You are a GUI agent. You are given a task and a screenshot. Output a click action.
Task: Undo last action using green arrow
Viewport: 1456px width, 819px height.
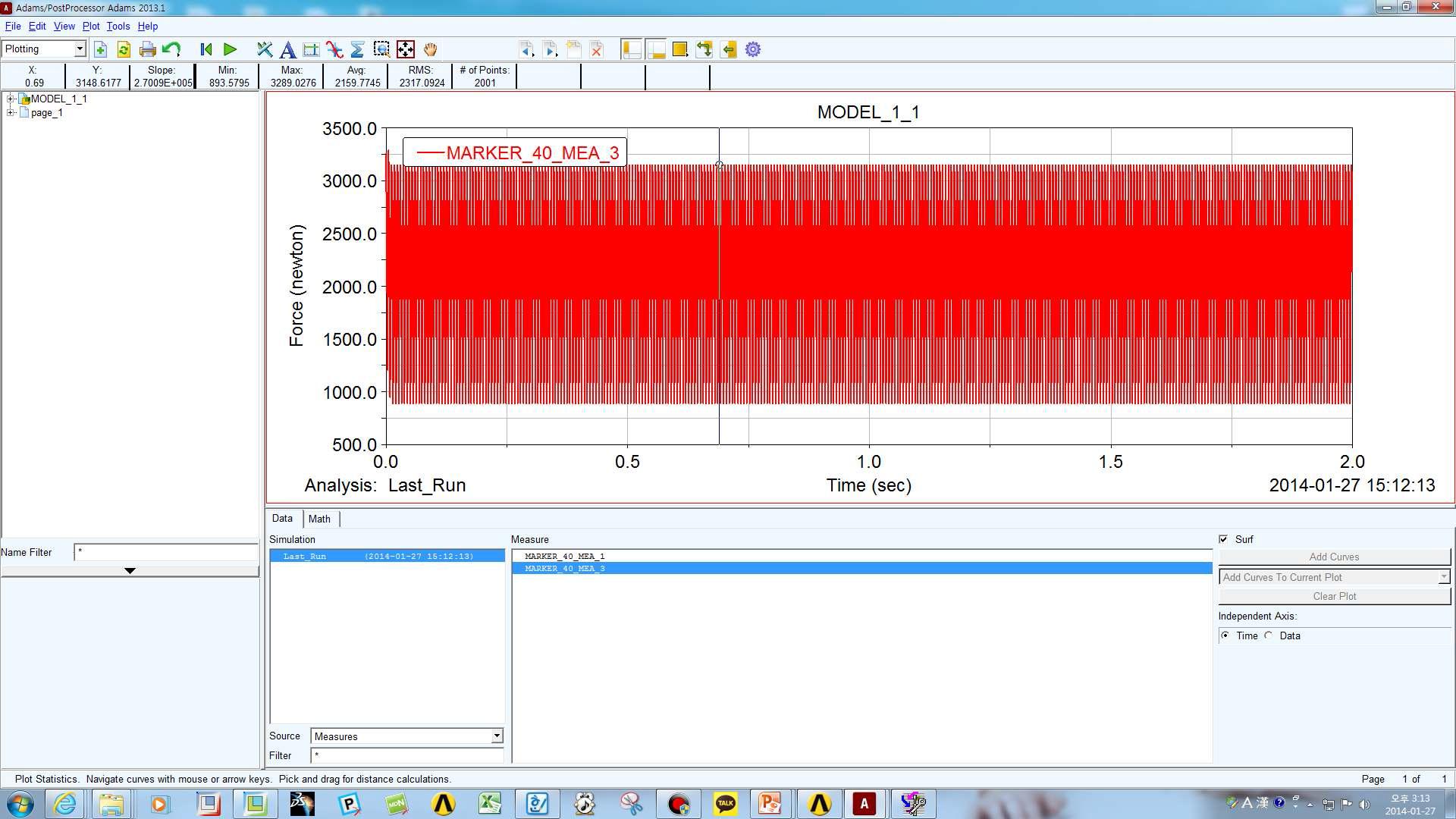(171, 50)
